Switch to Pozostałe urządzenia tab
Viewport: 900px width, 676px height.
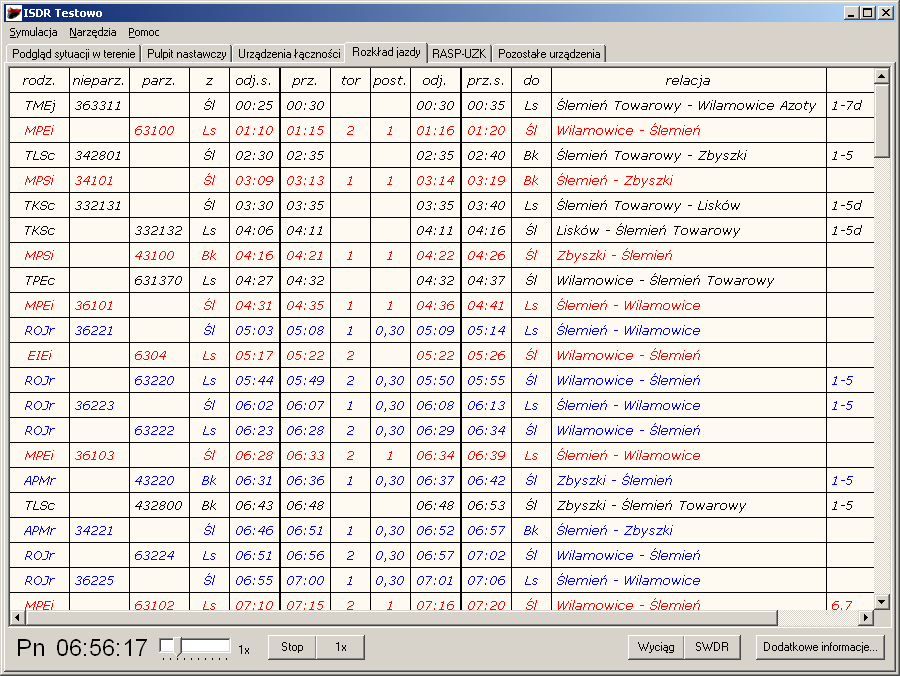click(x=549, y=53)
